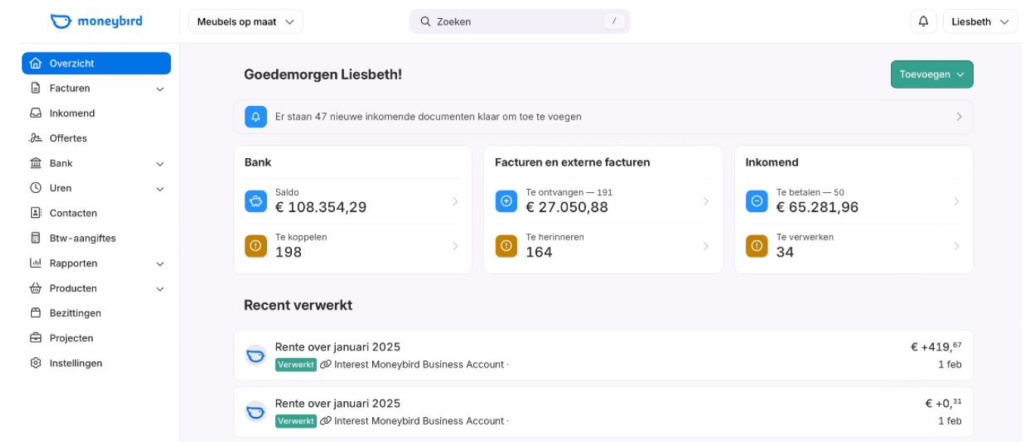Open Te herinneren 164 row
The height and width of the screenshot is (442, 1024).
click(x=603, y=246)
